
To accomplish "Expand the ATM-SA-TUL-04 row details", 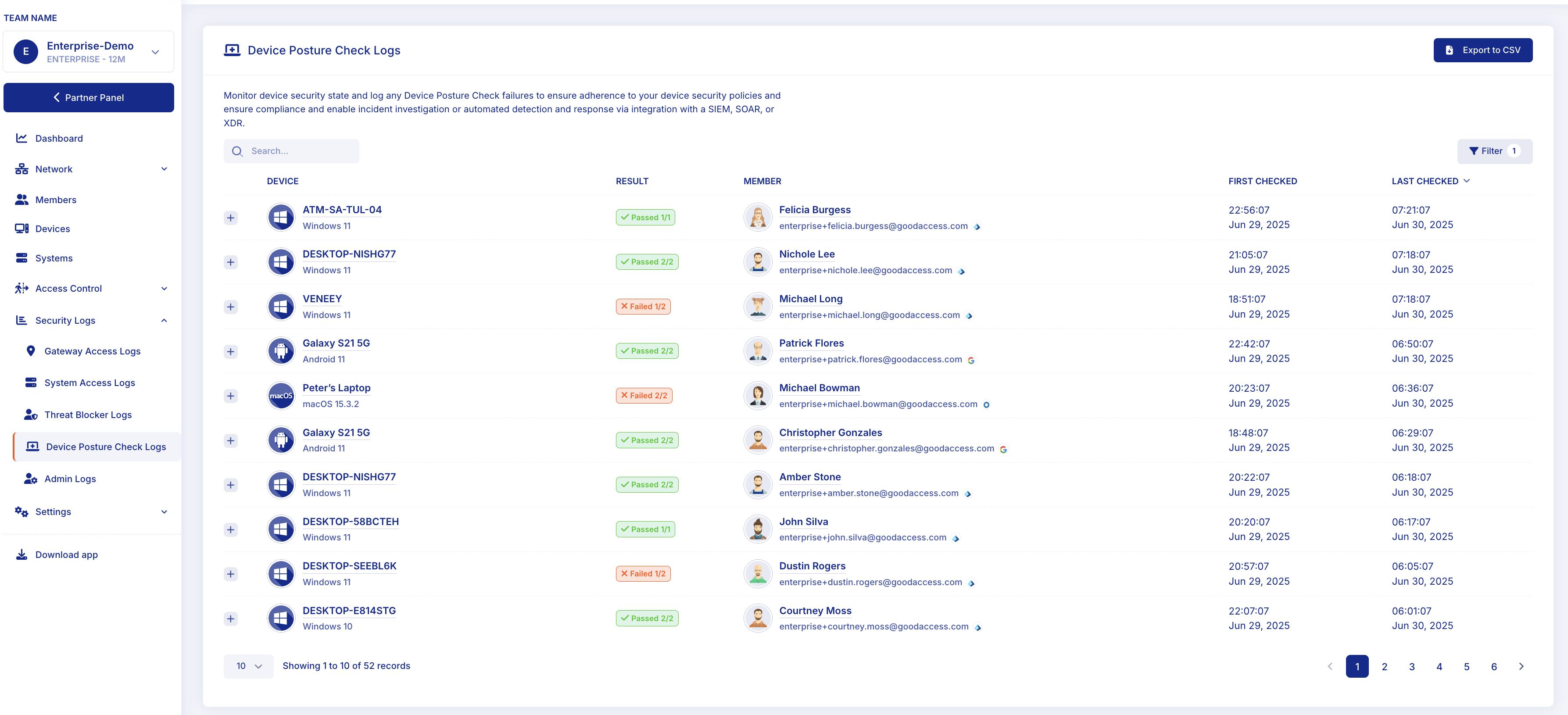I will [231, 218].
